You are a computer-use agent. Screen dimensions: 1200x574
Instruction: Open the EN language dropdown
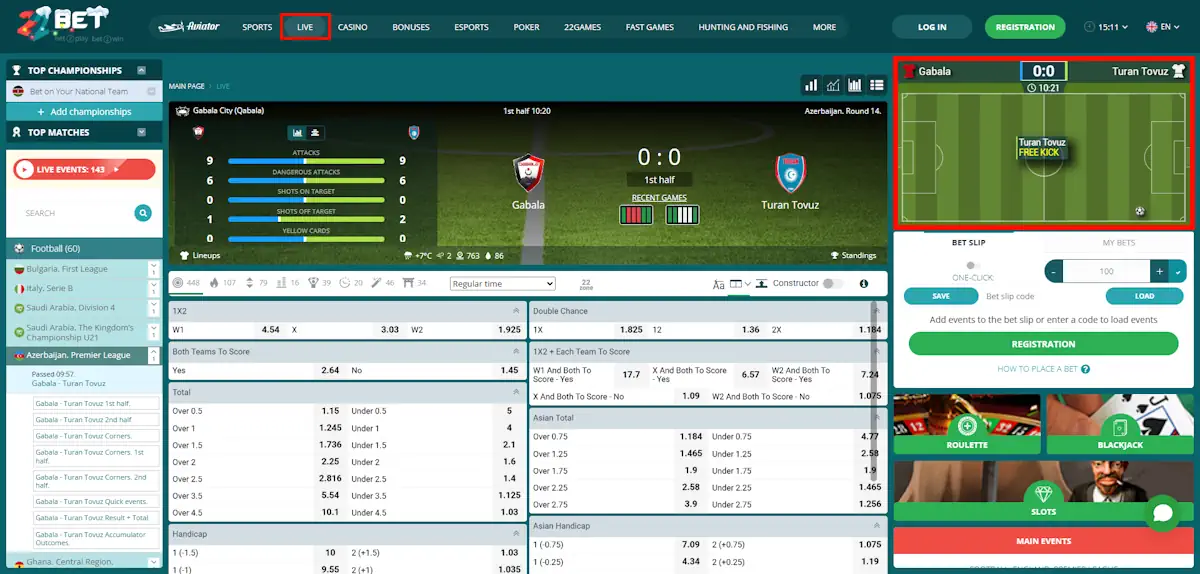coord(1164,27)
